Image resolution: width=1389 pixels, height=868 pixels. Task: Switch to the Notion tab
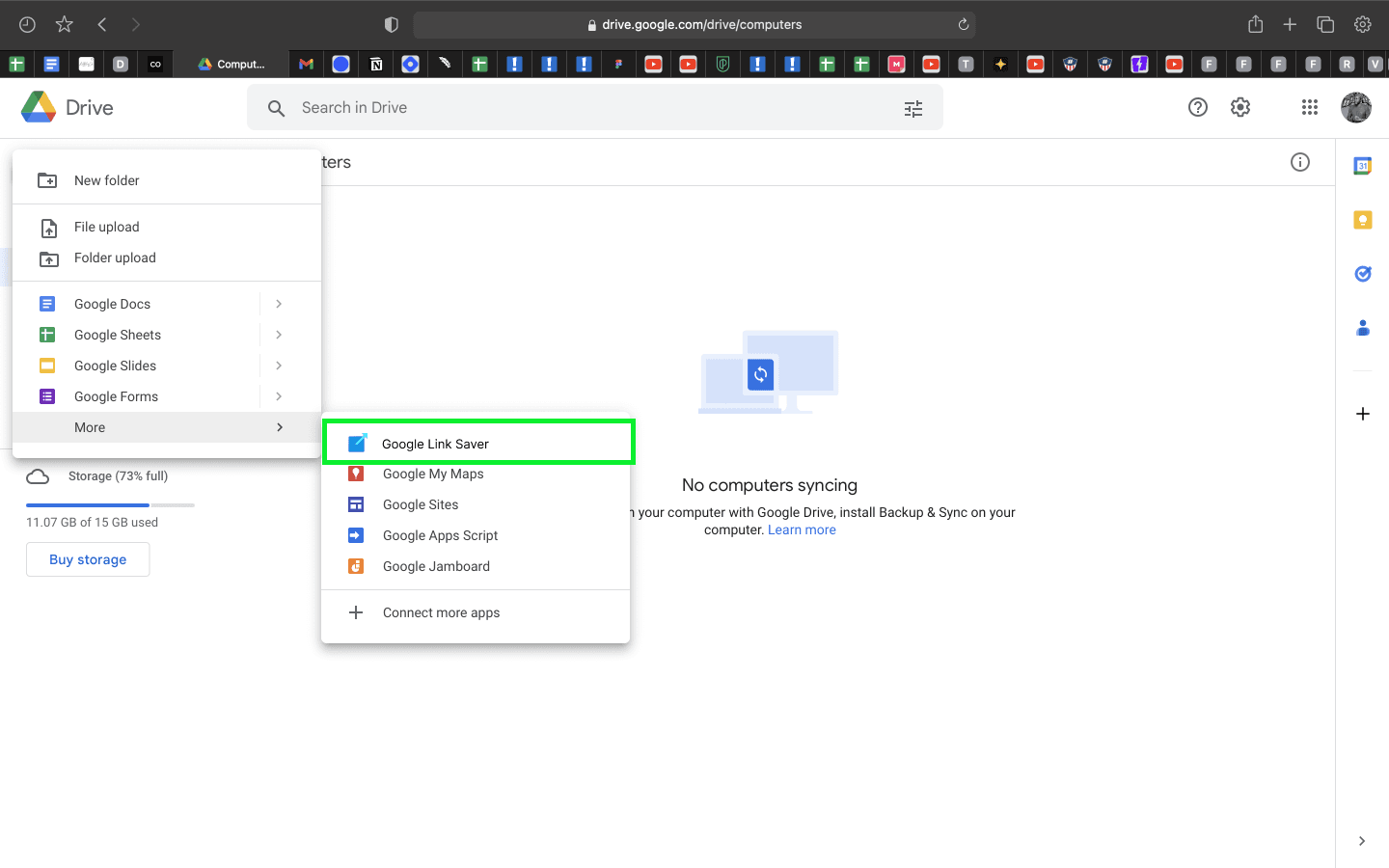coord(375,65)
